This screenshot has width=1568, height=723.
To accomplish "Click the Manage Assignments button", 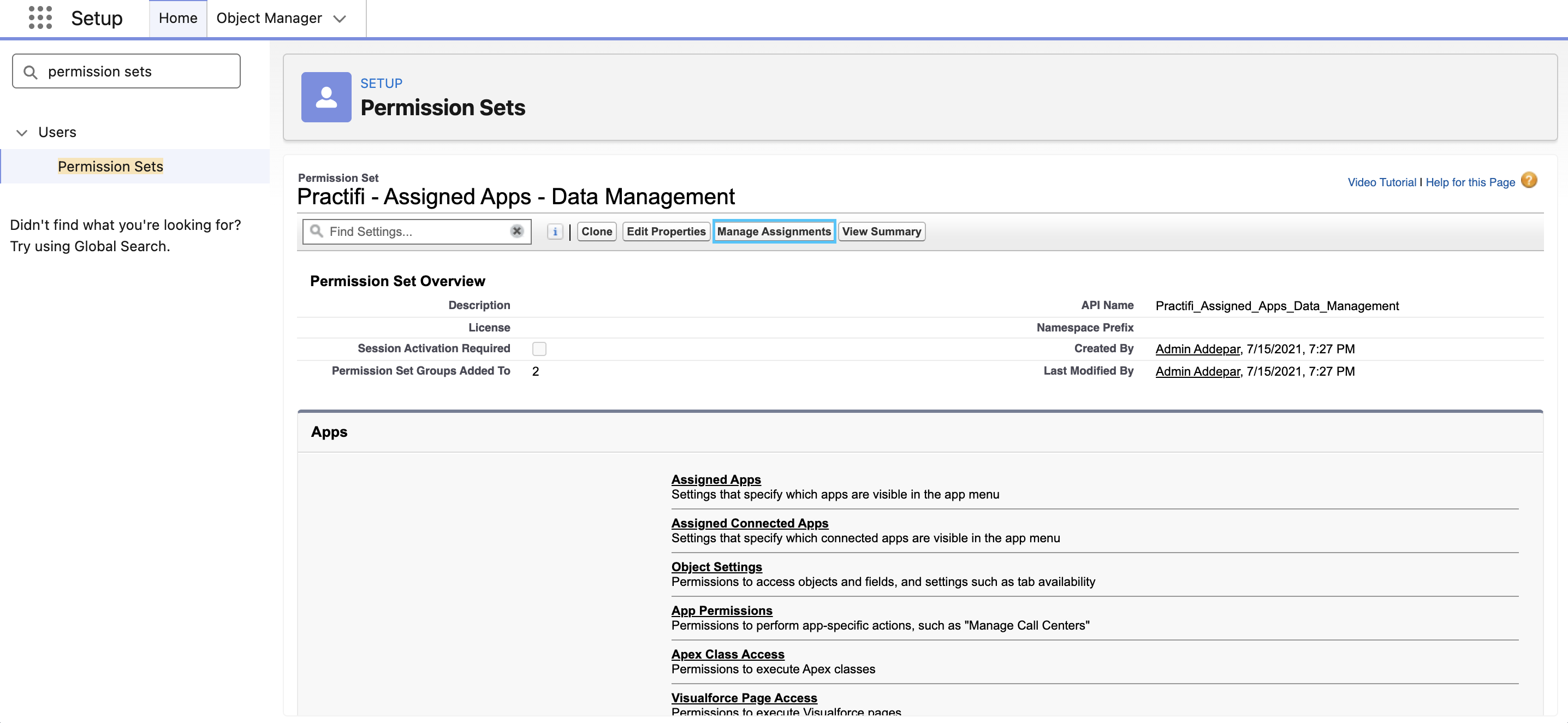I will point(774,232).
